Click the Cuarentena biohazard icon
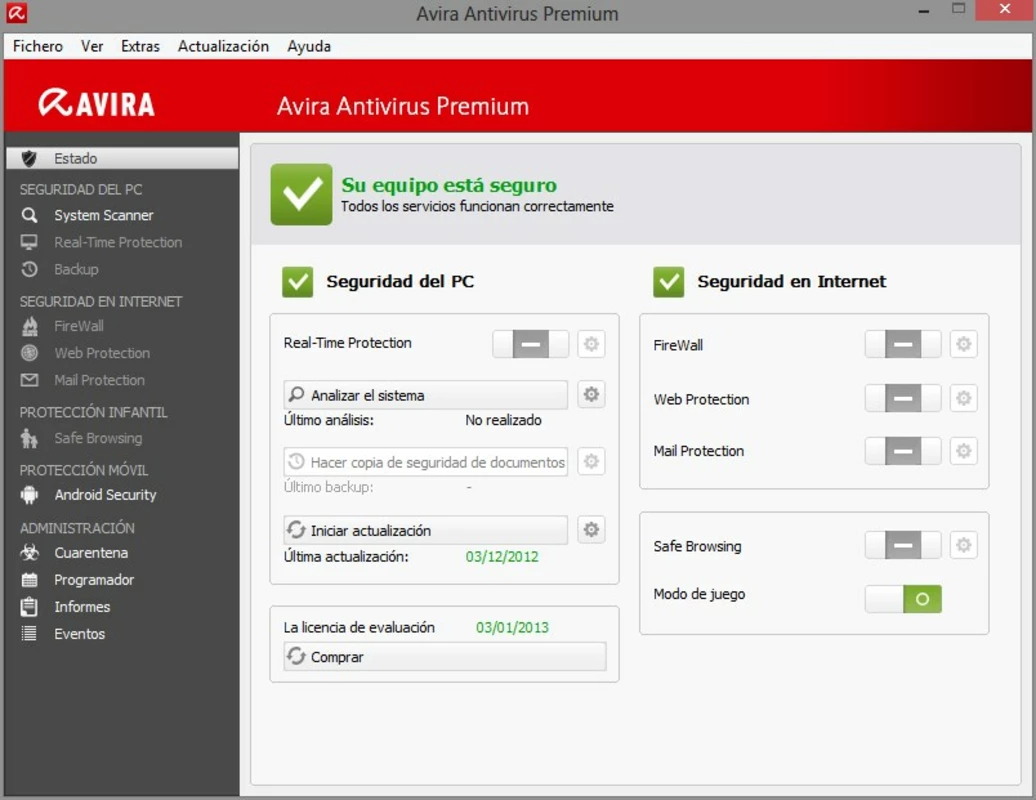The image size is (1036, 800). pyautogui.click(x=29, y=553)
